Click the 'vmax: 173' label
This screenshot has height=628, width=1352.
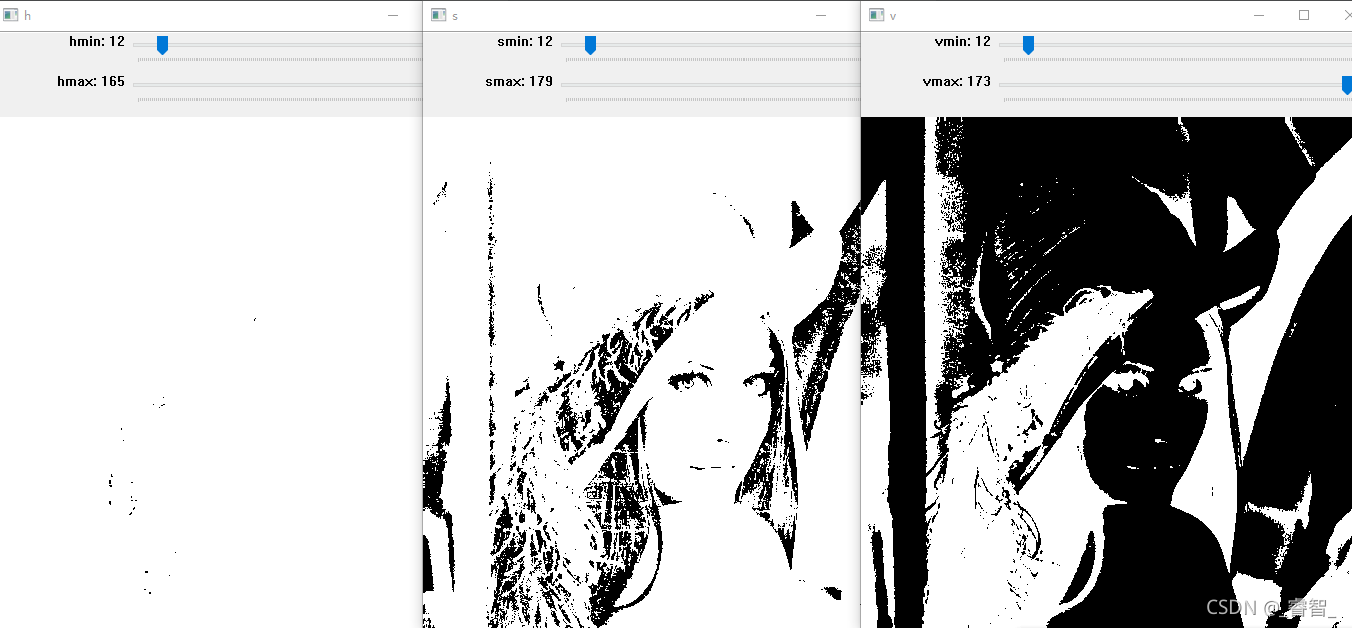click(x=957, y=82)
